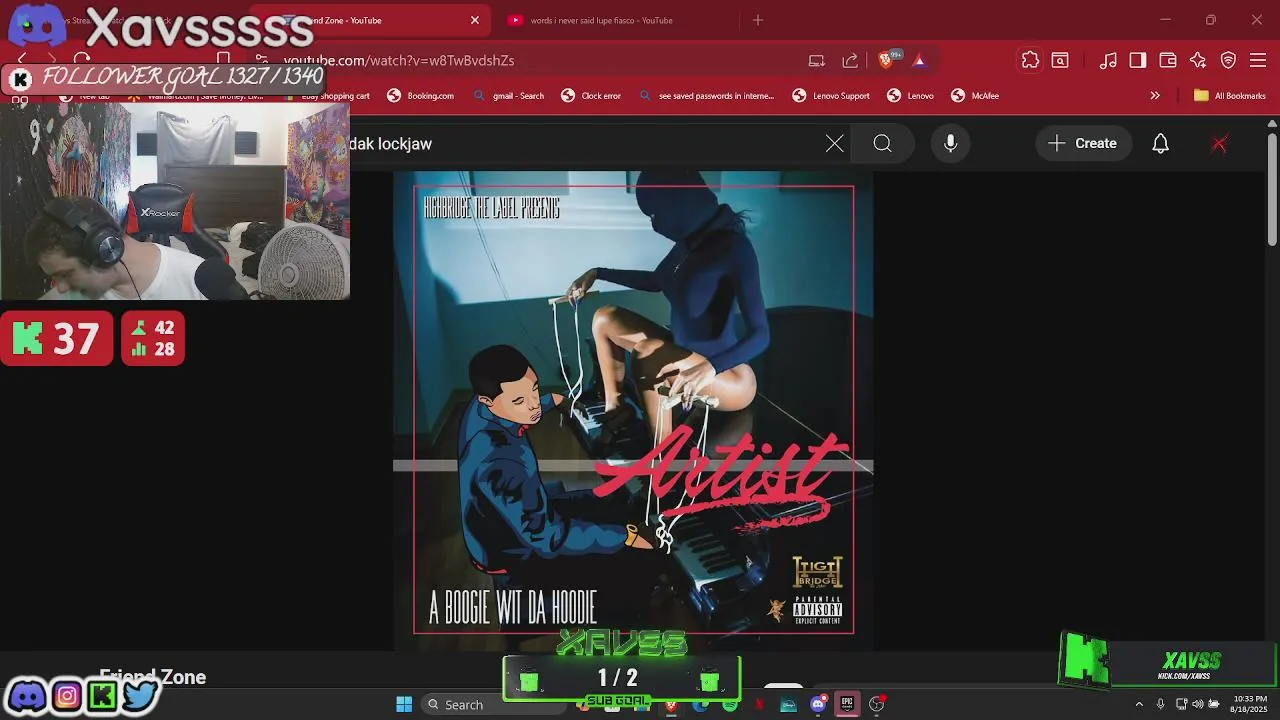Open the Brave Wallet icon
This screenshot has width=1280, height=720.
click(1168, 60)
